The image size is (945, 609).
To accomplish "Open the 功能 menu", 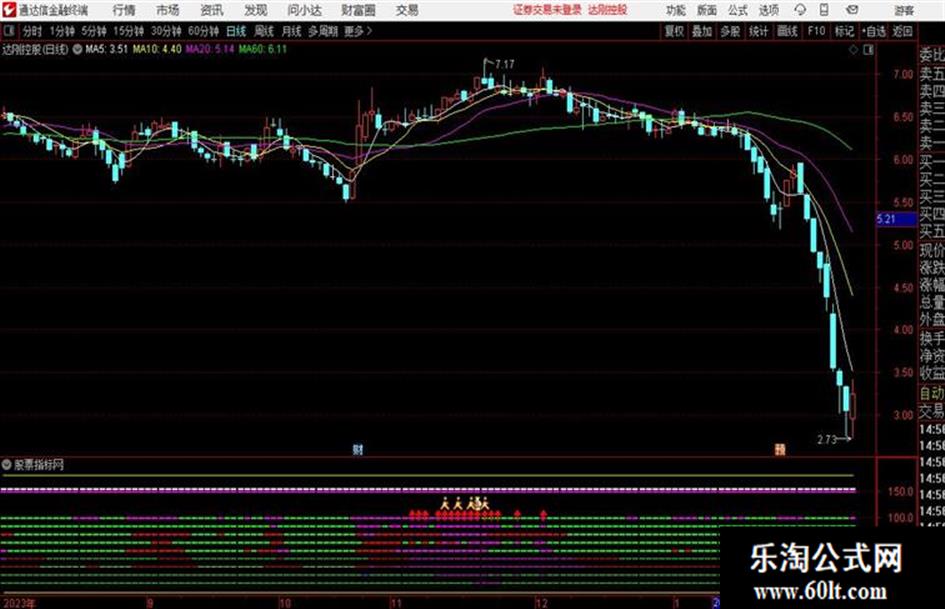I will coord(676,10).
